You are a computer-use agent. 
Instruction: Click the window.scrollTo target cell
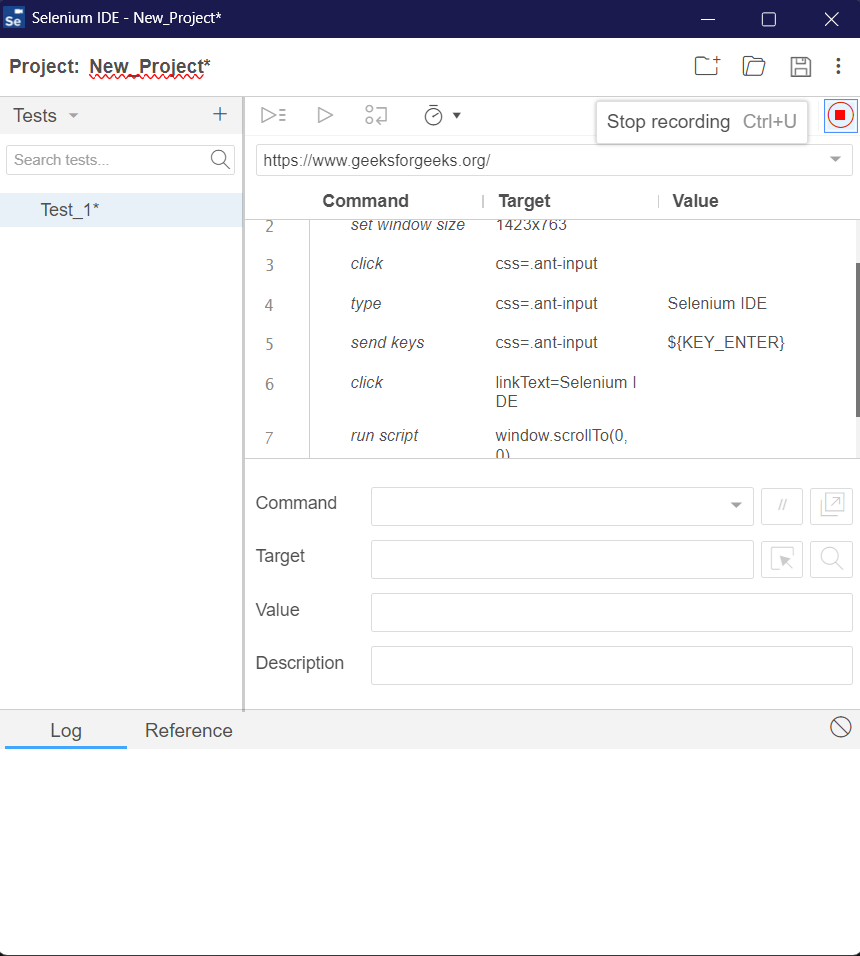tap(561, 444)
